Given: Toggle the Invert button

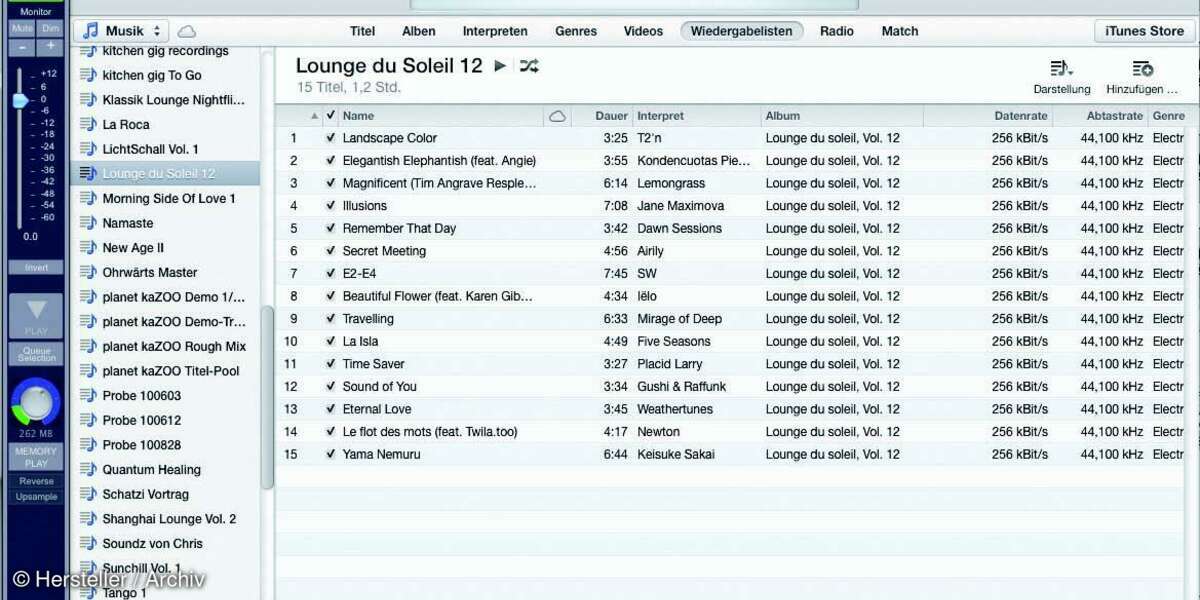Looking at the screenshot, I should 36,267.
